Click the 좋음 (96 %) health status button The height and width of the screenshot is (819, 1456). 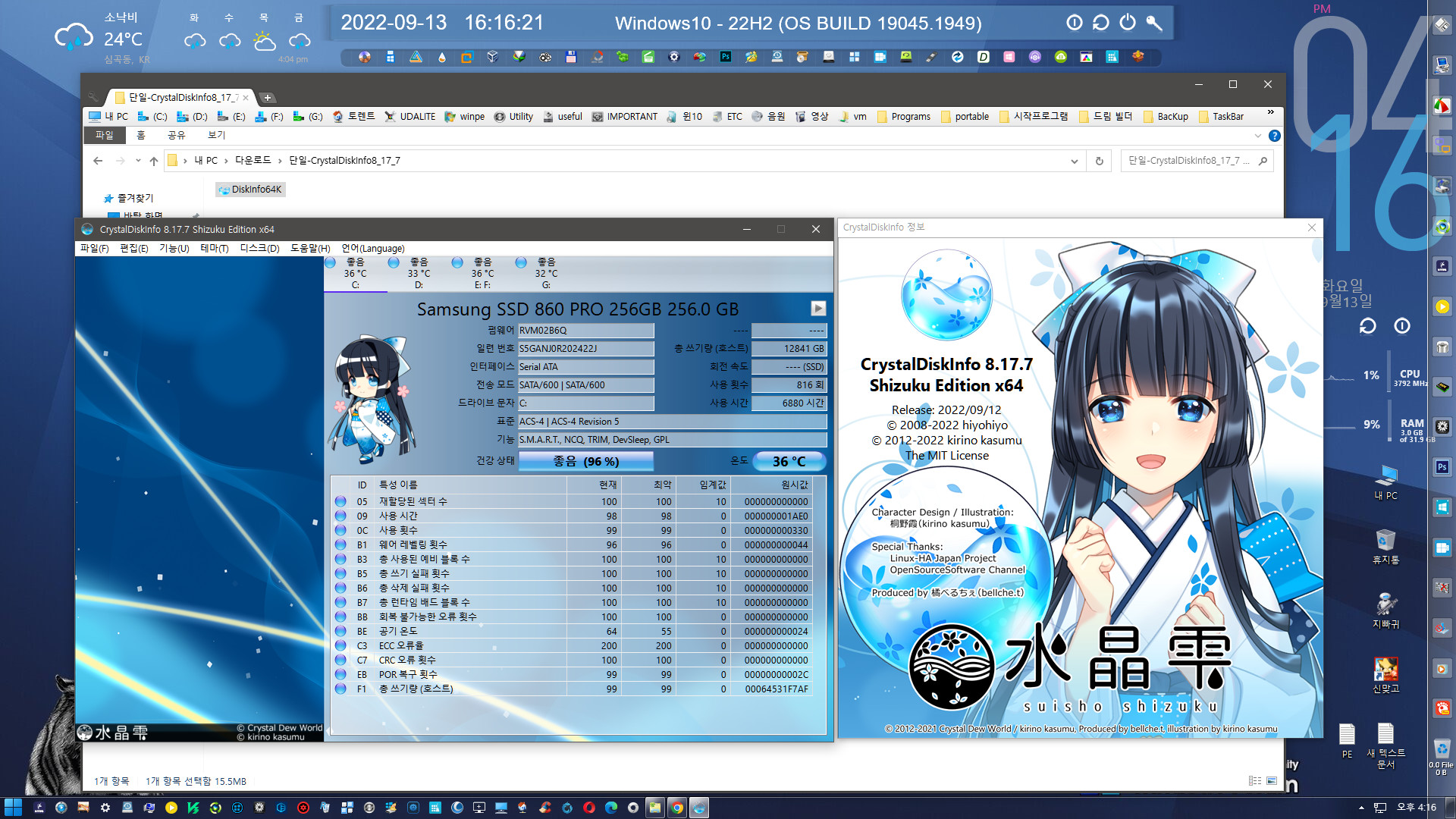pyautogui.click(x=586, y=461)
